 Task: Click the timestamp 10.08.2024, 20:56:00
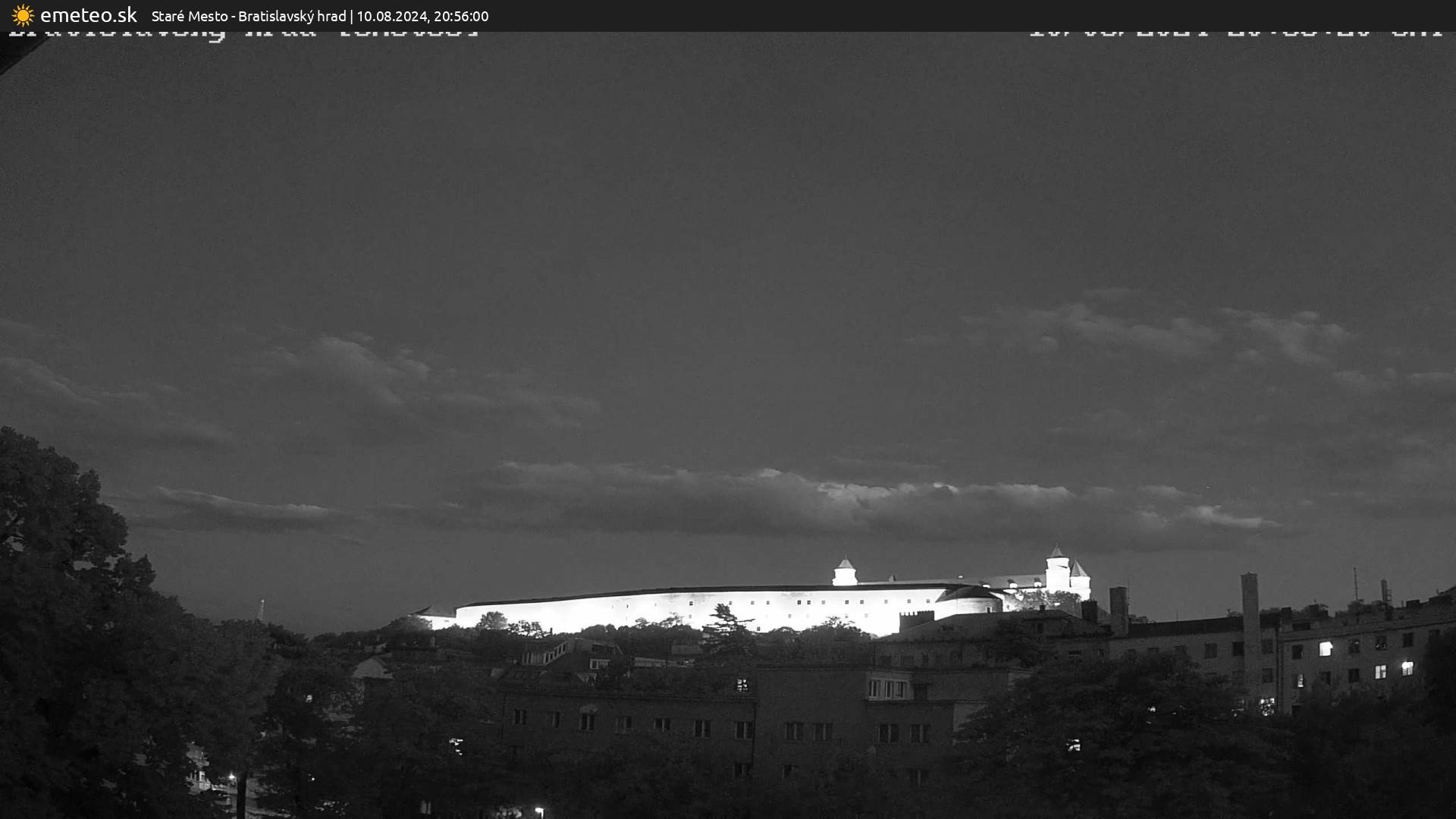click(x=422, y=16)
